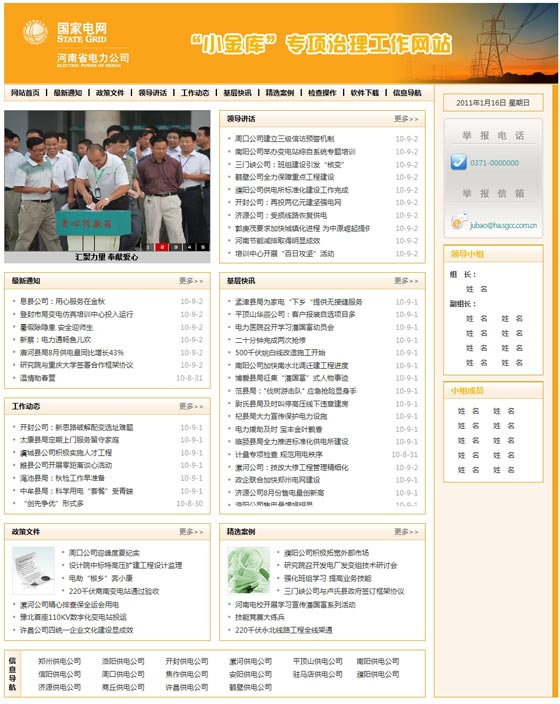Image resolution: width=560 pixels, height=704 pixels.
Task: Open policy item 周口公司迎峰度夏纪实
Action: click(104, 553)
